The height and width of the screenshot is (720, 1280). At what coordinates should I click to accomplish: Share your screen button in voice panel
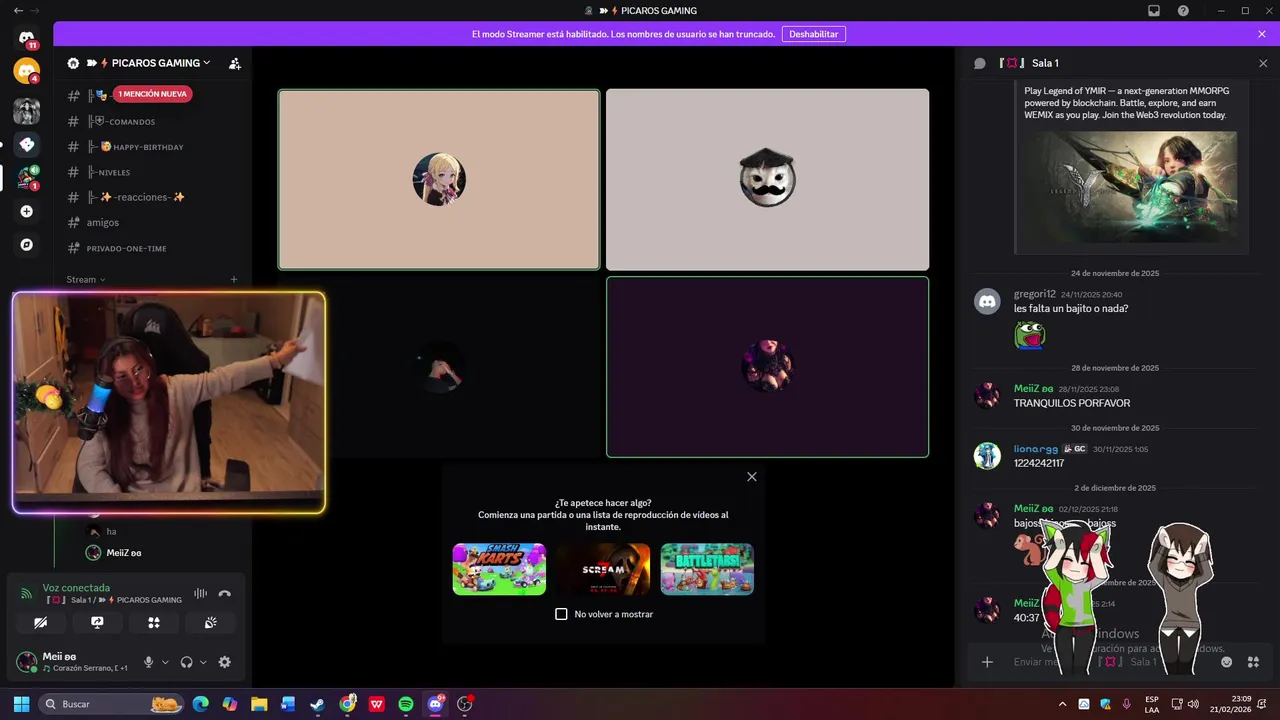[97, 622]
